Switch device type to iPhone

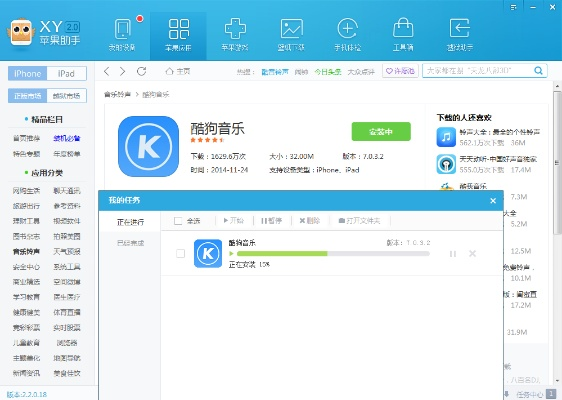coord(28,73)
